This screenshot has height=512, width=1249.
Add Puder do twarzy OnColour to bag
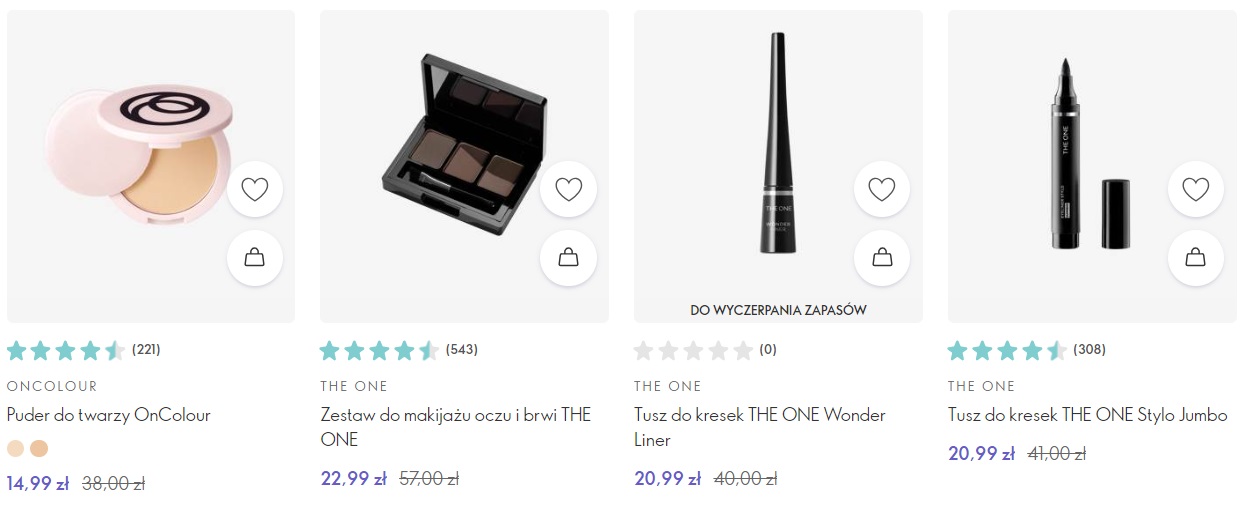point(255,258)
